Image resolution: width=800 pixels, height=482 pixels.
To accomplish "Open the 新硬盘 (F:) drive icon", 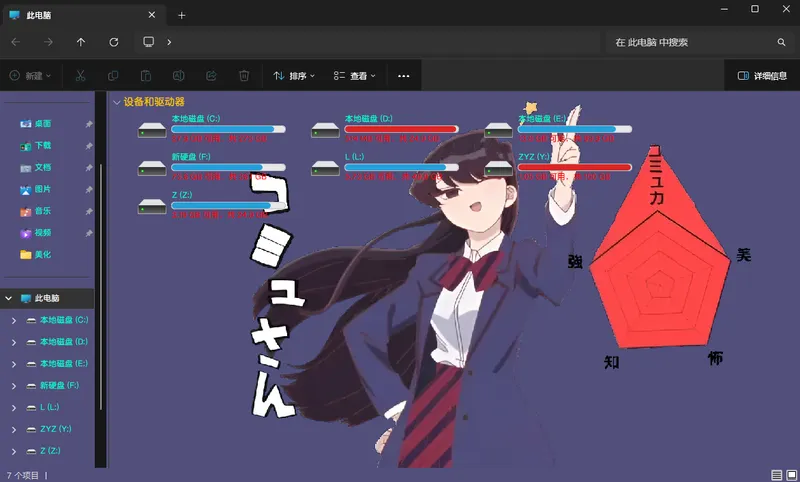I will pyautogui.click(x=152, y=168).
